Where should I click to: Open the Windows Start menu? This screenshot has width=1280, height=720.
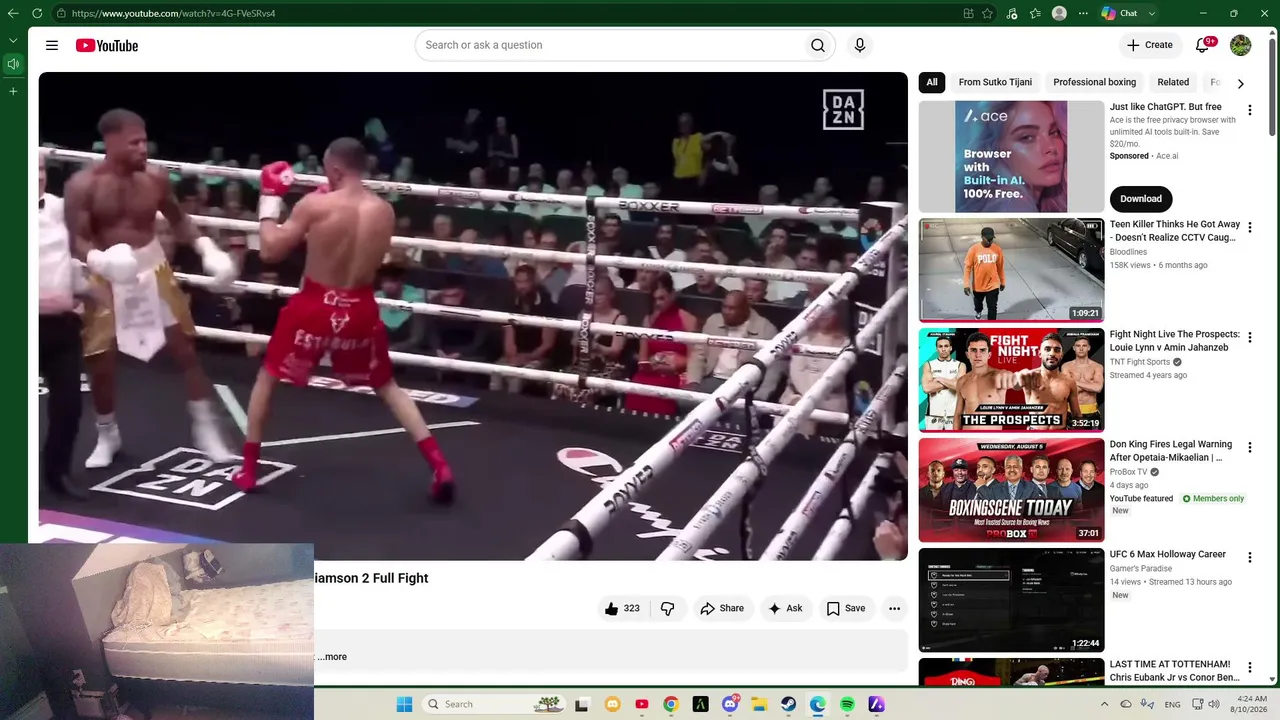404,704
